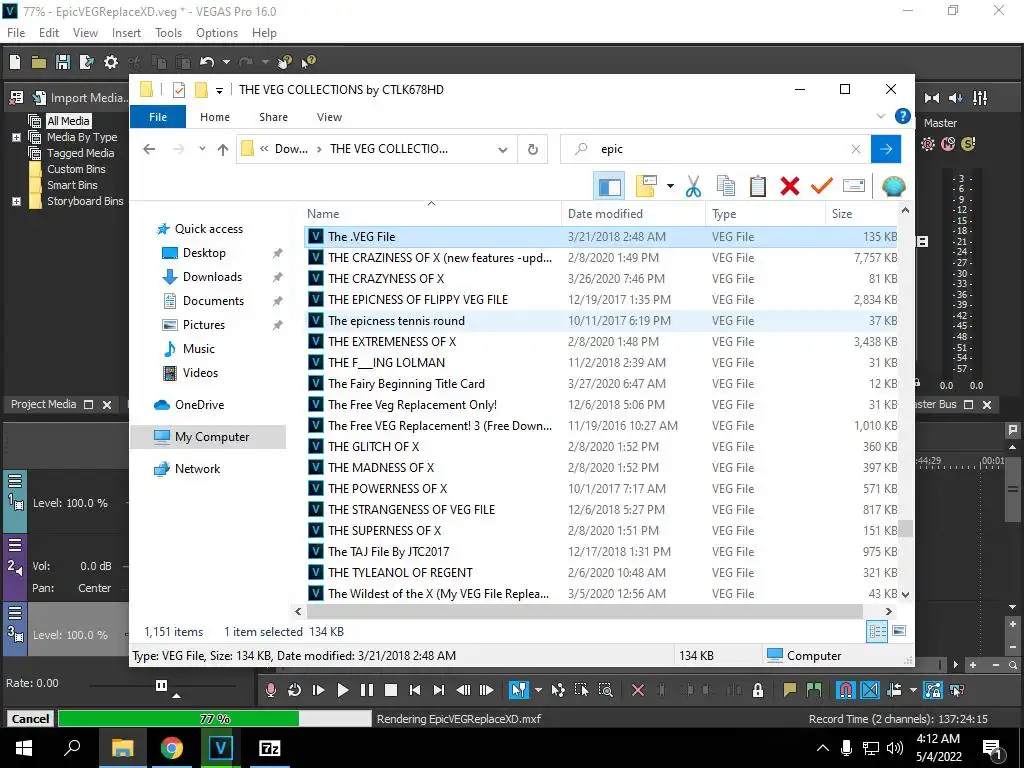
Task: Select All Media in the Project Media tree
Action: (x=68, y=121)
